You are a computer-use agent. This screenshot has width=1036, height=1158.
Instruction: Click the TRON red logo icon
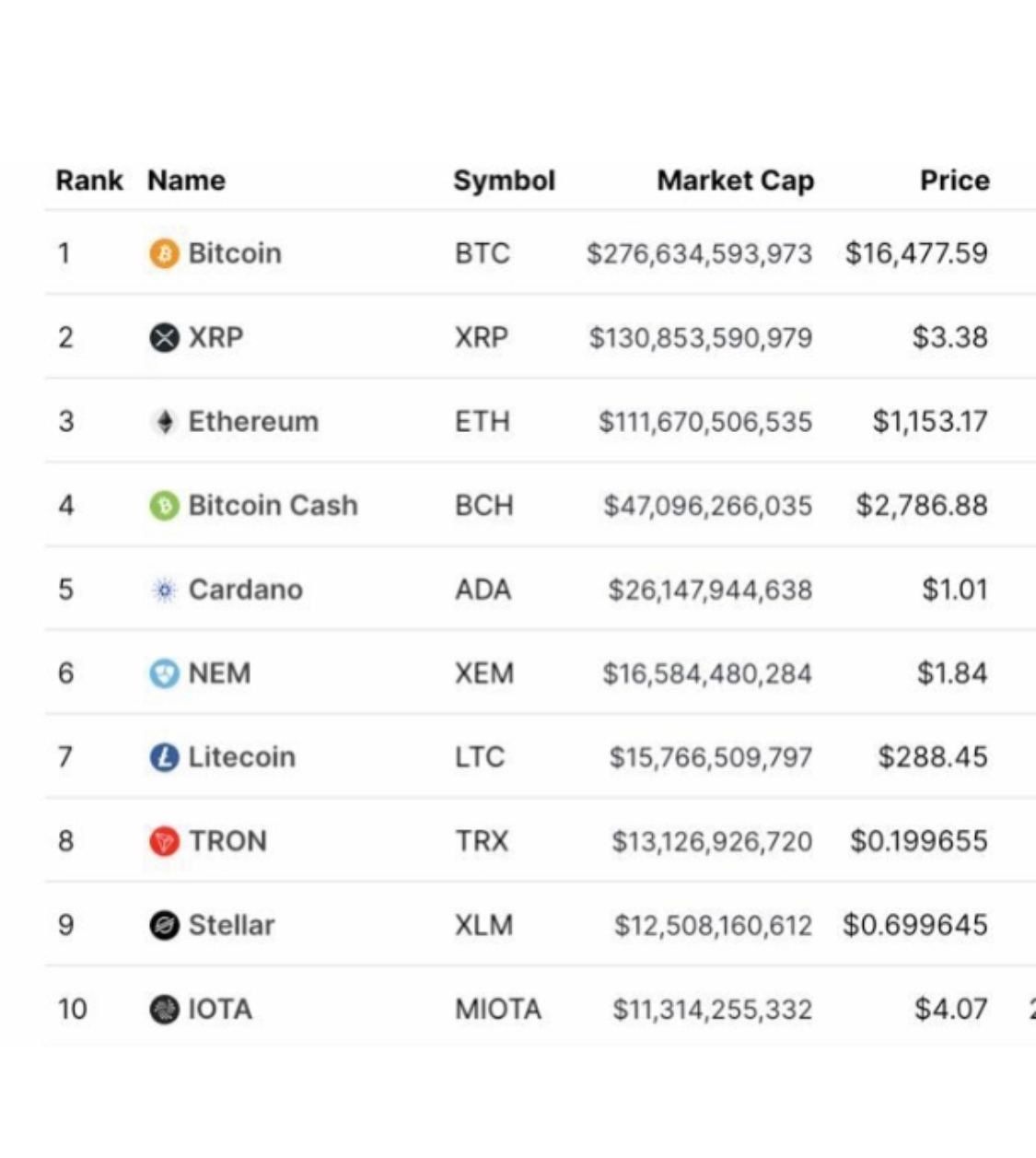tap(164, 841)
